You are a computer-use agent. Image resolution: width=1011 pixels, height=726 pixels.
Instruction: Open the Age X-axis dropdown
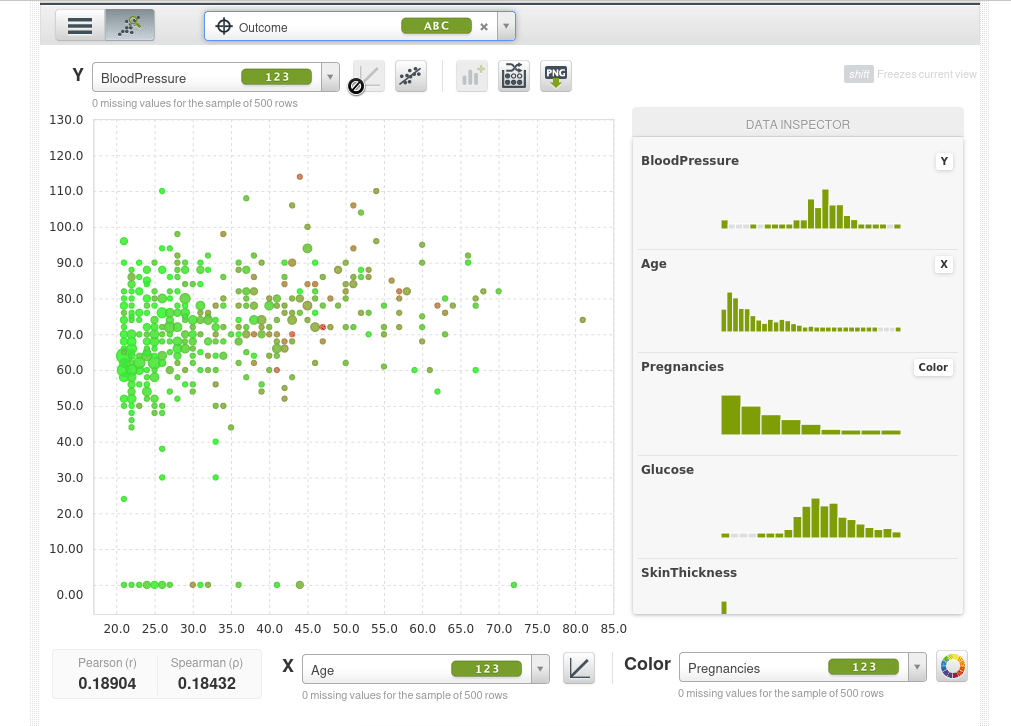[540, 669]
